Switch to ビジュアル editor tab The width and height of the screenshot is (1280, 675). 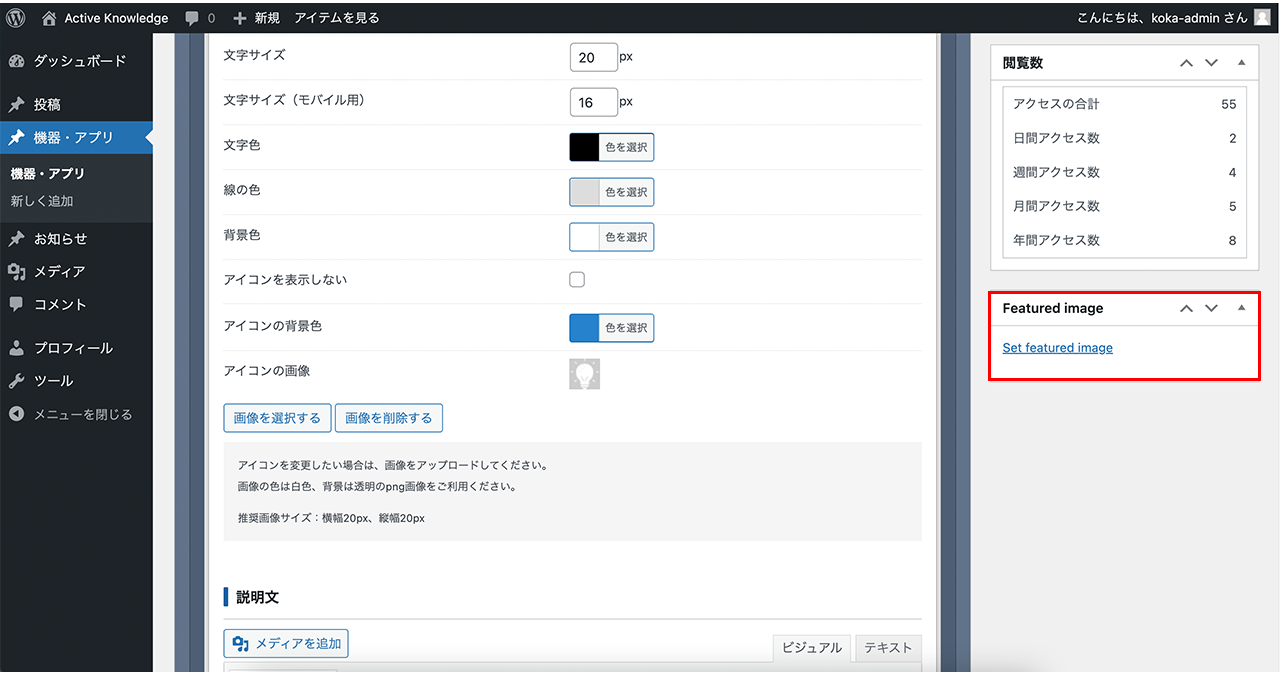tap(811, 648)
